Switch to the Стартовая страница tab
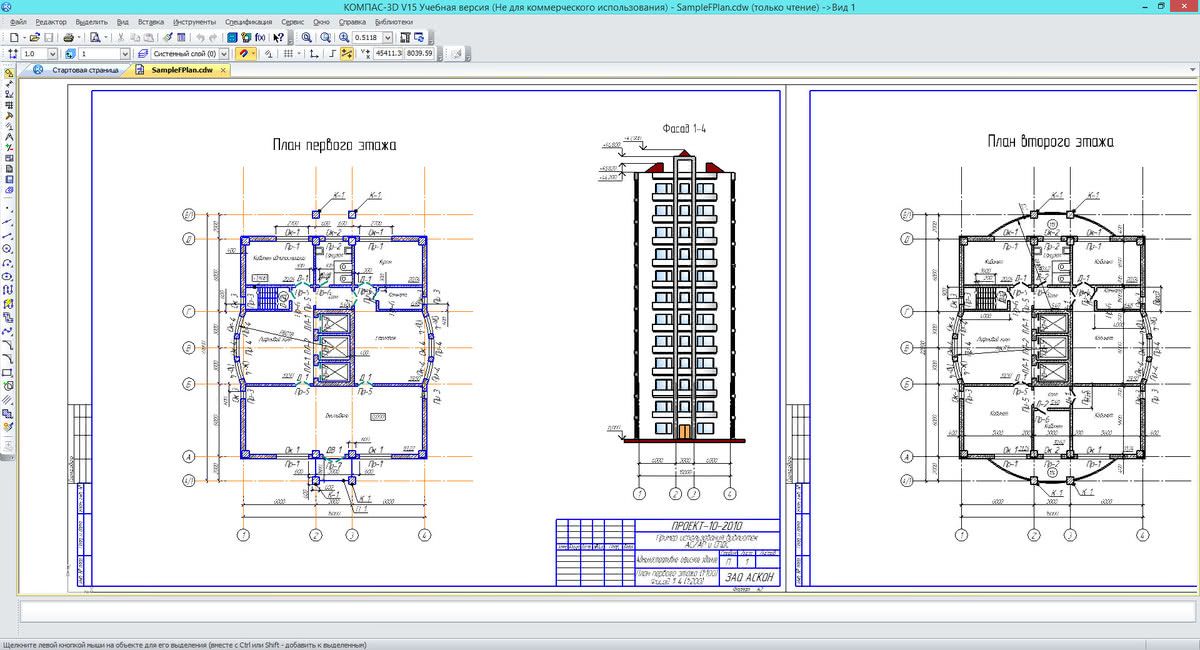Screen dimensions: 1200x650 click(x=84, y=70)
